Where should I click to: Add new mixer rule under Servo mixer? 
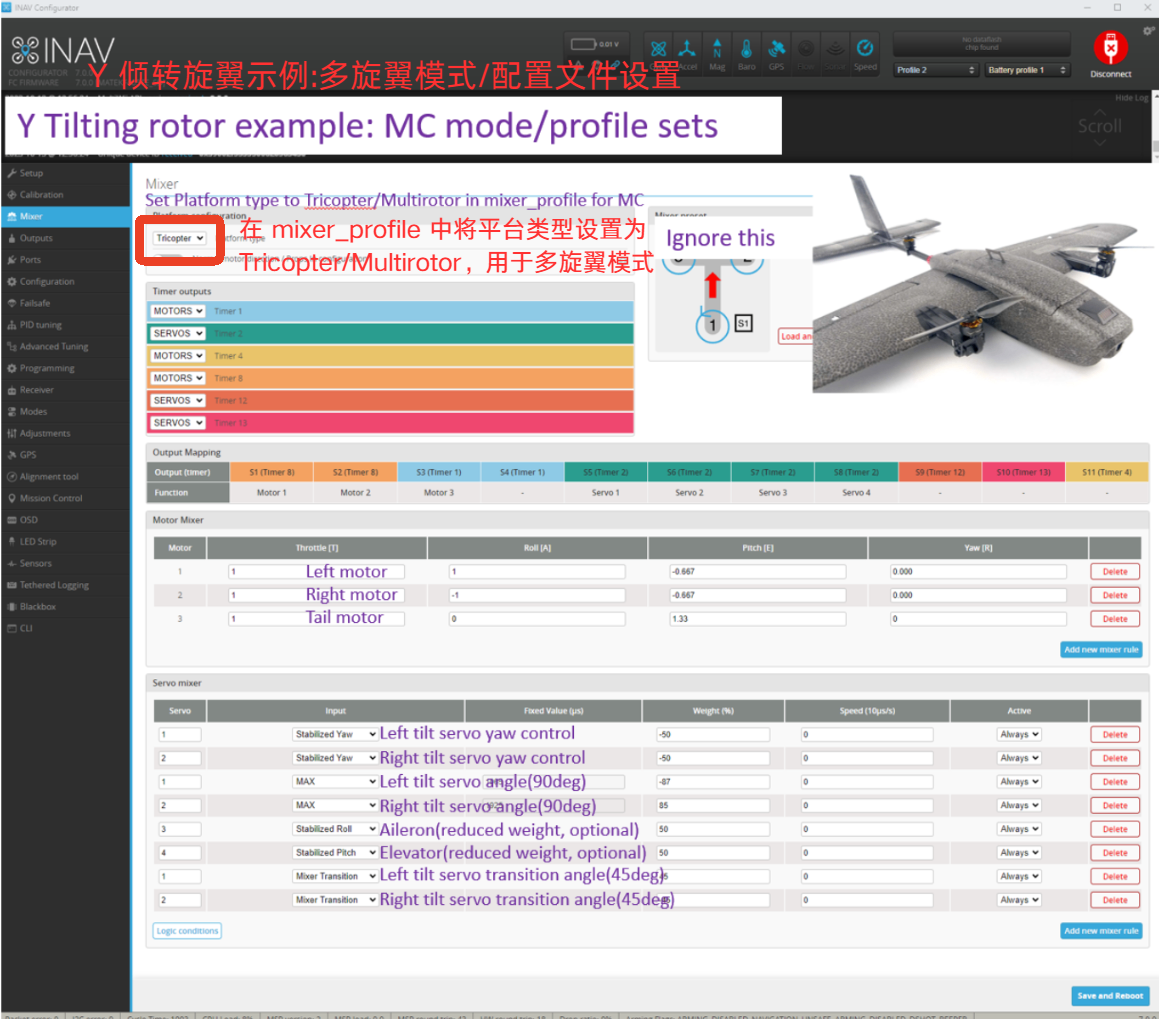click(x=1101, y=931)
